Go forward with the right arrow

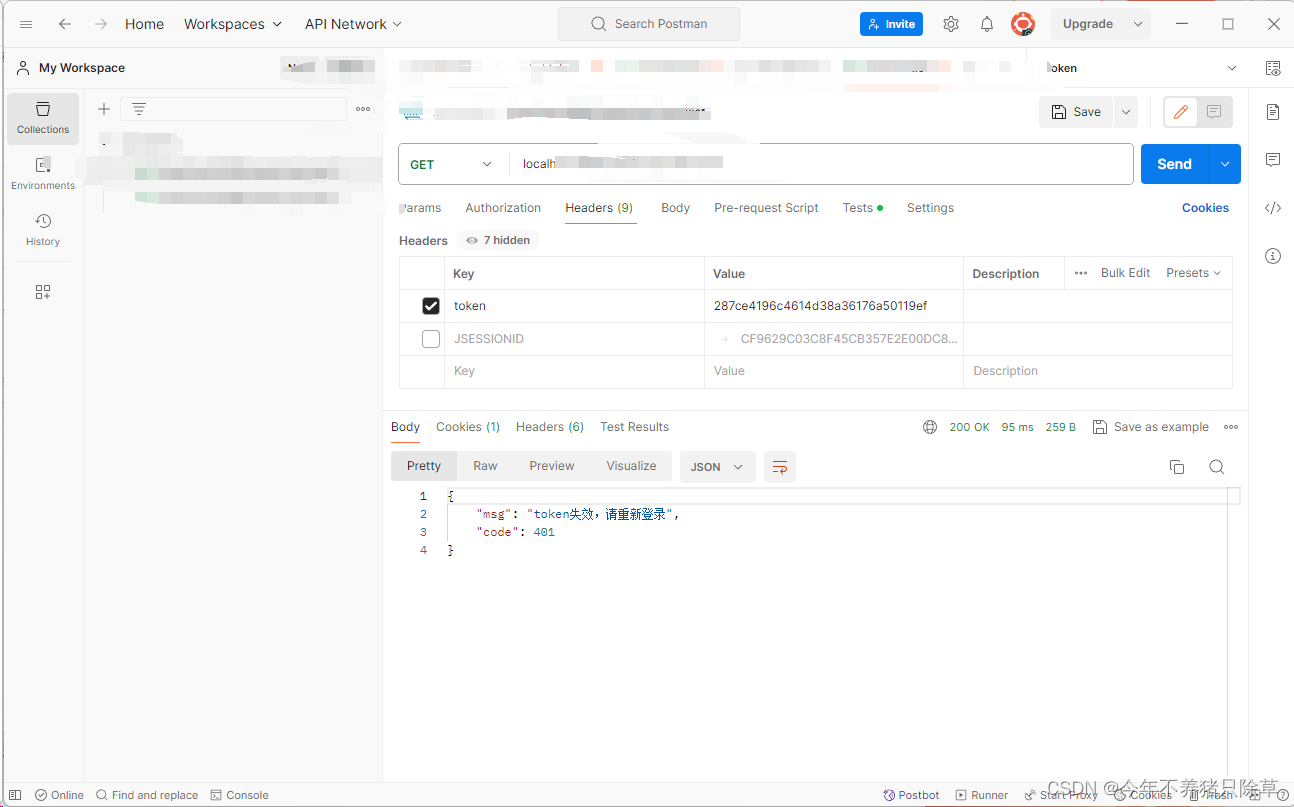(100, 24)
